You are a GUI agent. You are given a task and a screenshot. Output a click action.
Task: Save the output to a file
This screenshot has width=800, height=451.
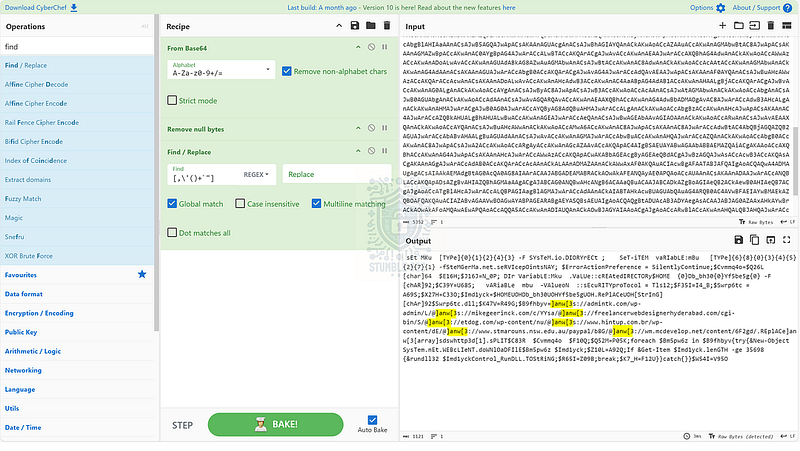tap(738, 240)
